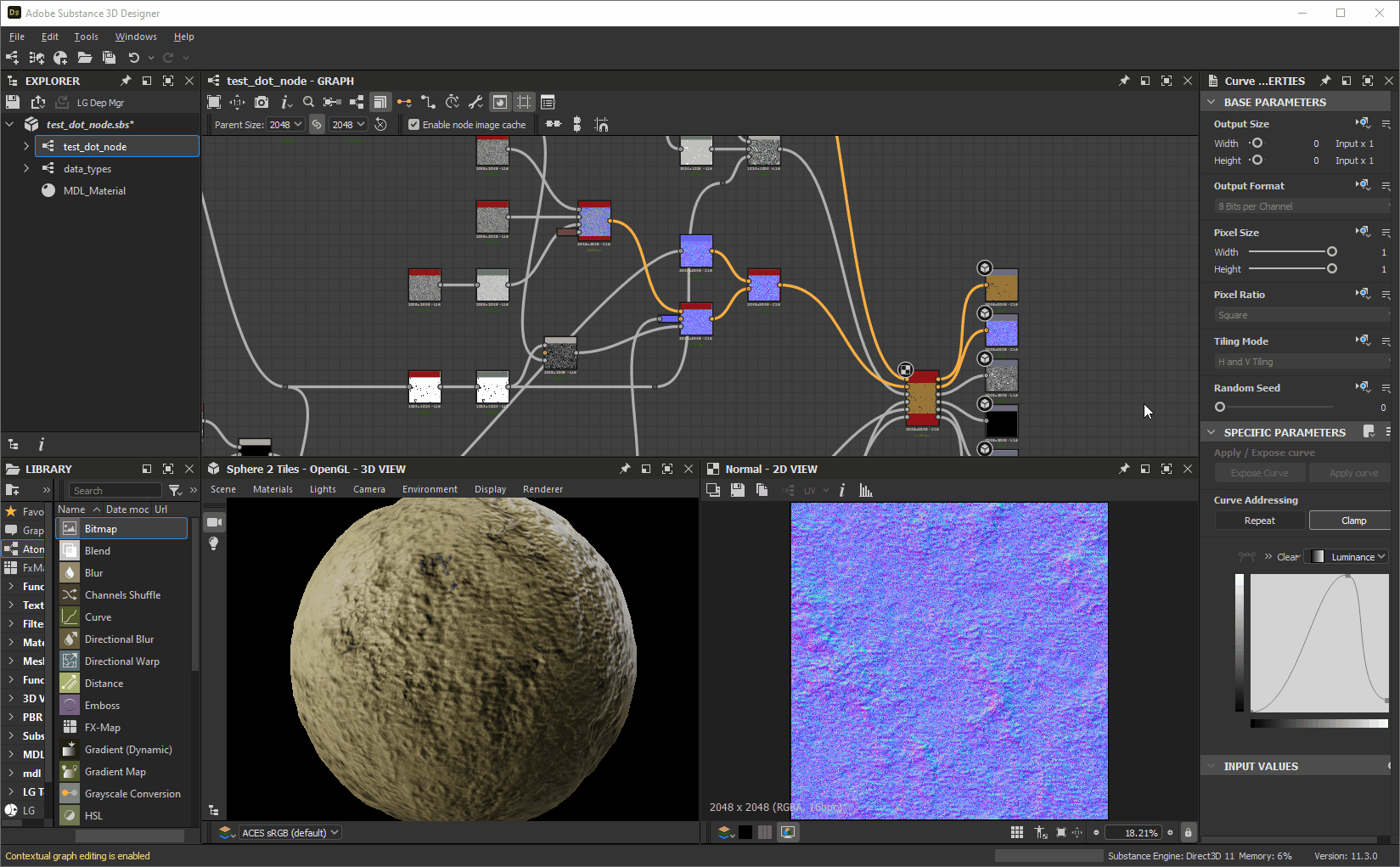Open the Tools menu in the menu bar
This screenshot has width=1400, height=867.
tap(86, 37)
